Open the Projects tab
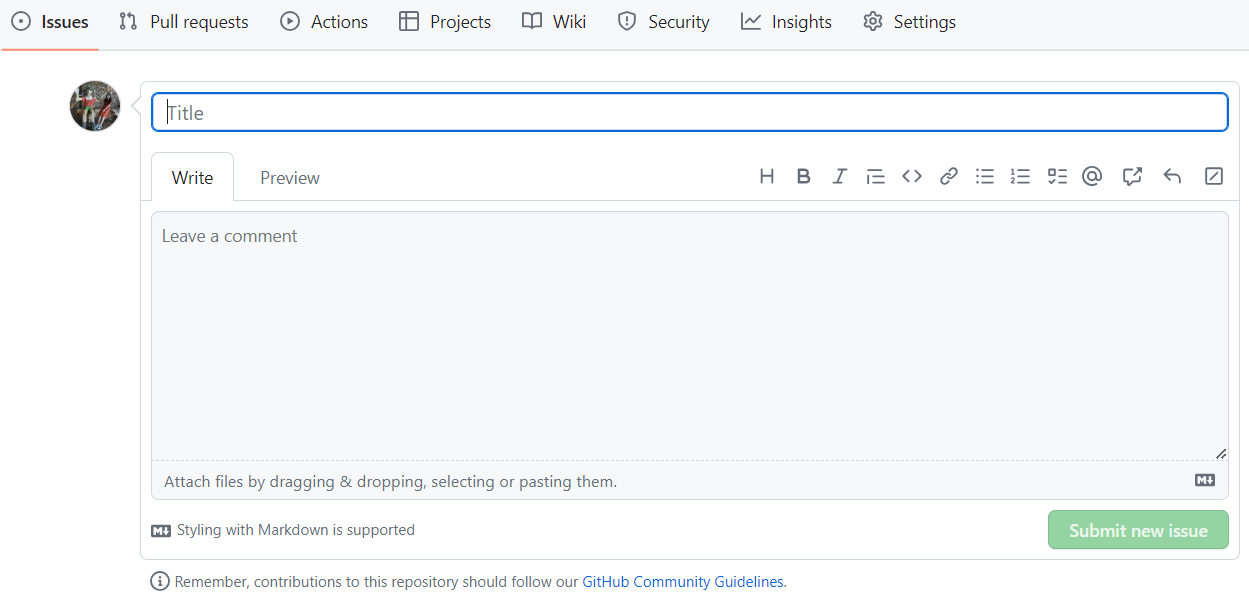The width and height of the screenshot is (1249, 595). [445, 22]
